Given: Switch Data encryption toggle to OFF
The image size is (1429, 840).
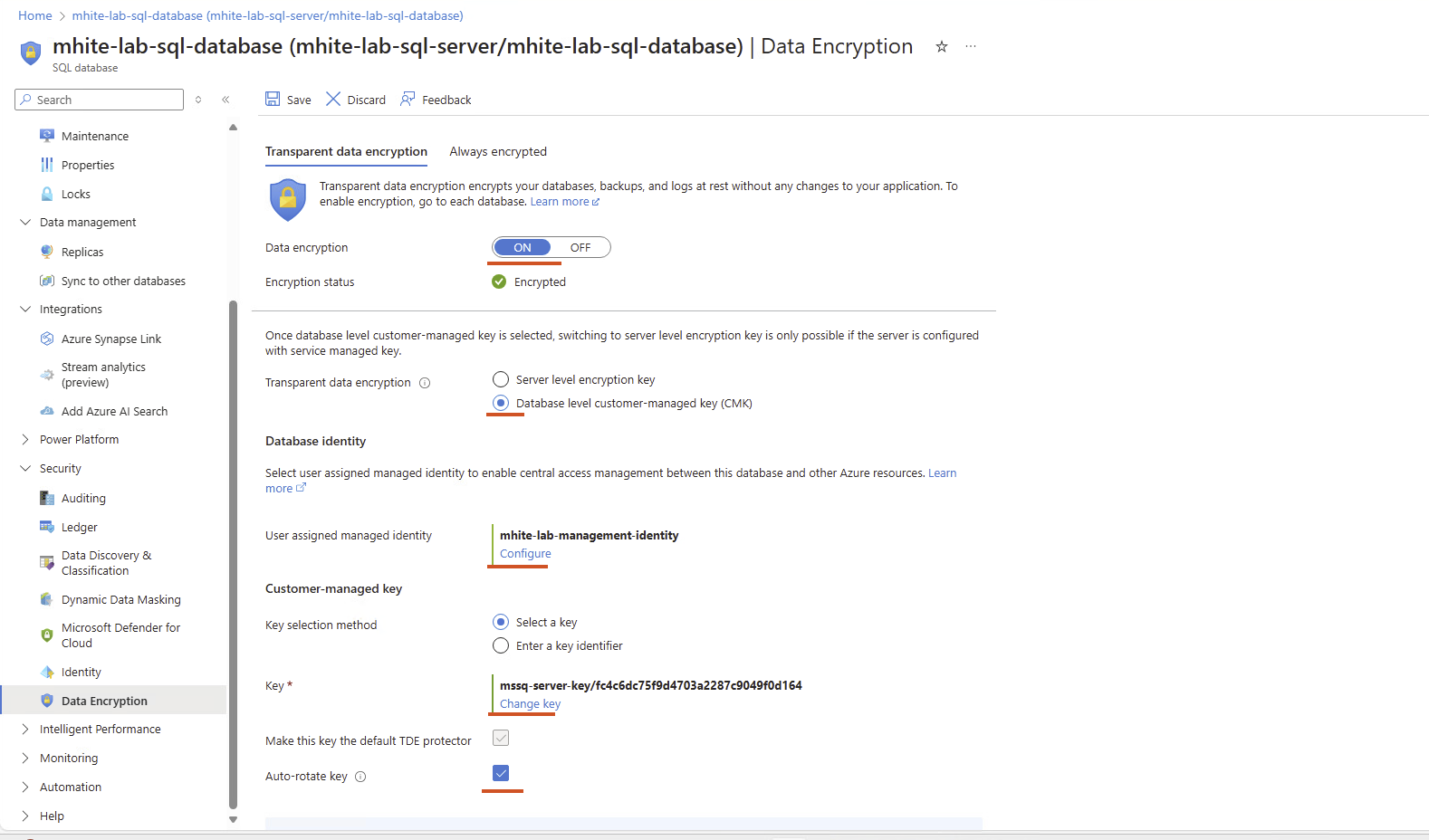Looking at the screenshot, I should coord(580,247).
